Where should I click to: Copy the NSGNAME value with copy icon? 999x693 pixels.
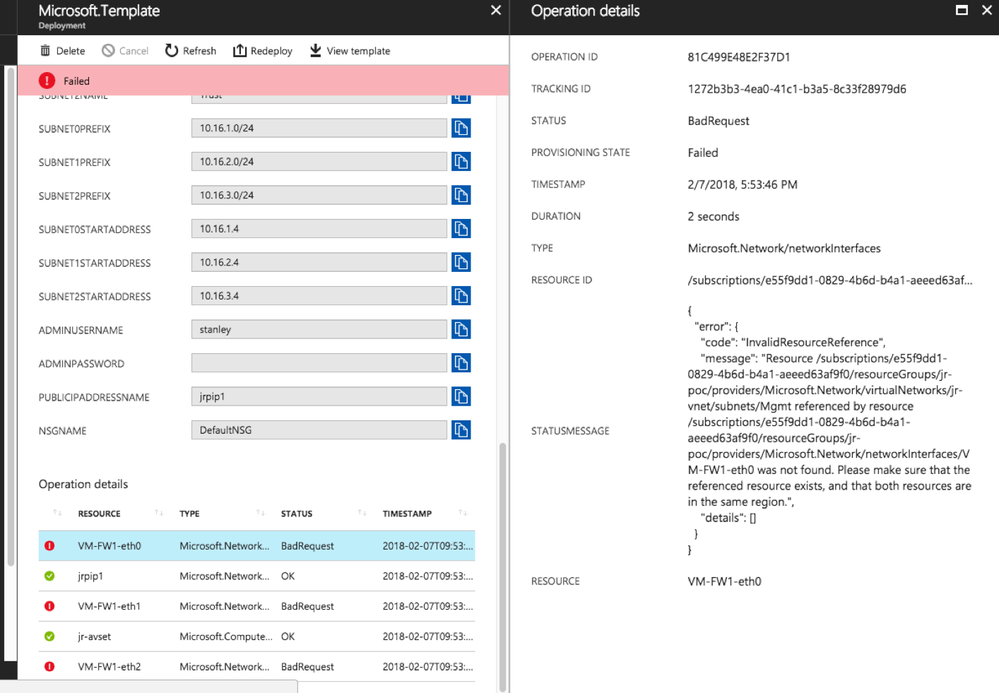click(x=460, y=431)
